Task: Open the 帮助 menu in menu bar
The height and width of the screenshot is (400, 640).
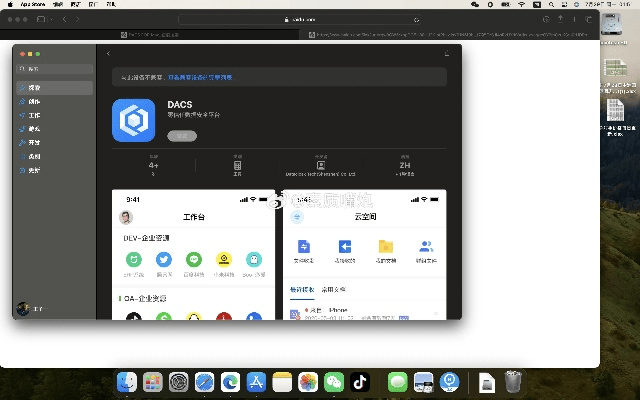Action: (x=111, y=4)
